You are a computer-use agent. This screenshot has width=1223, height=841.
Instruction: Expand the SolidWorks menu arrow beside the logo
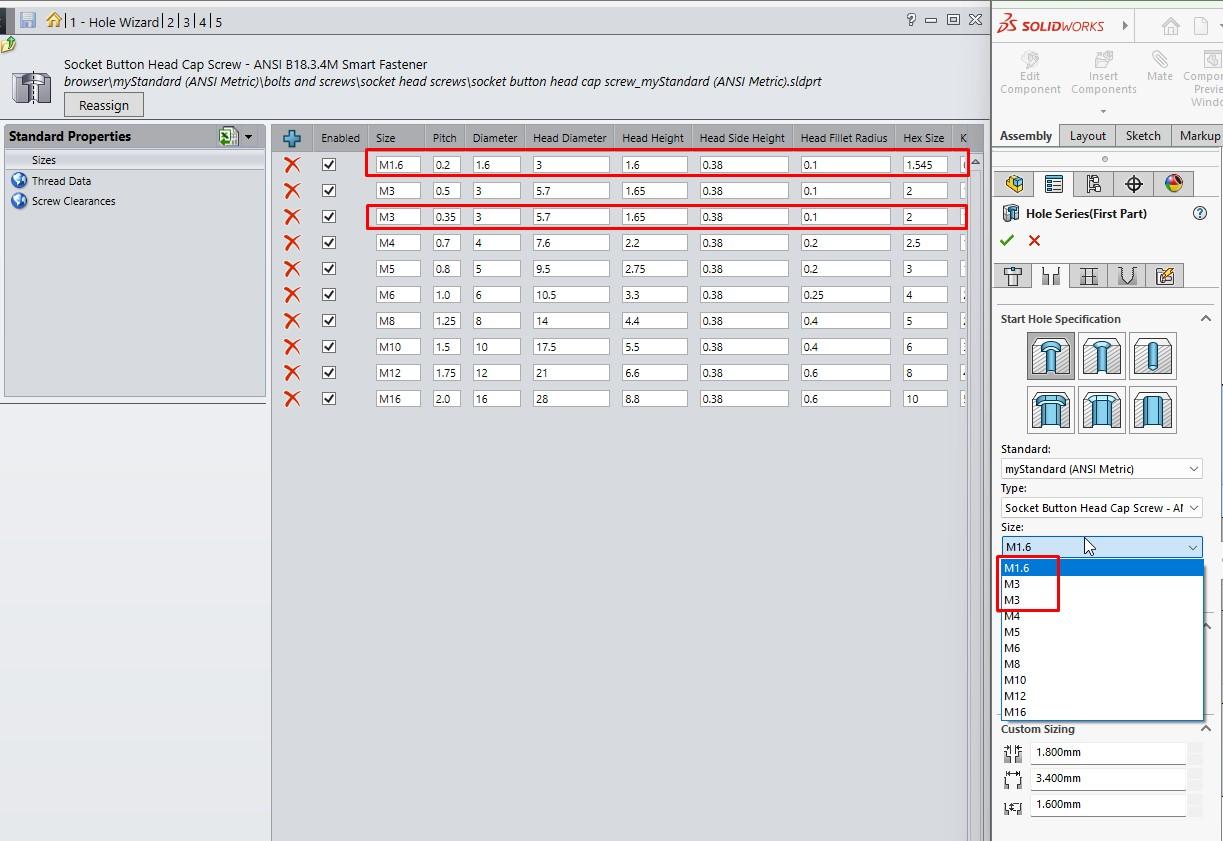tap(1125, 25)
